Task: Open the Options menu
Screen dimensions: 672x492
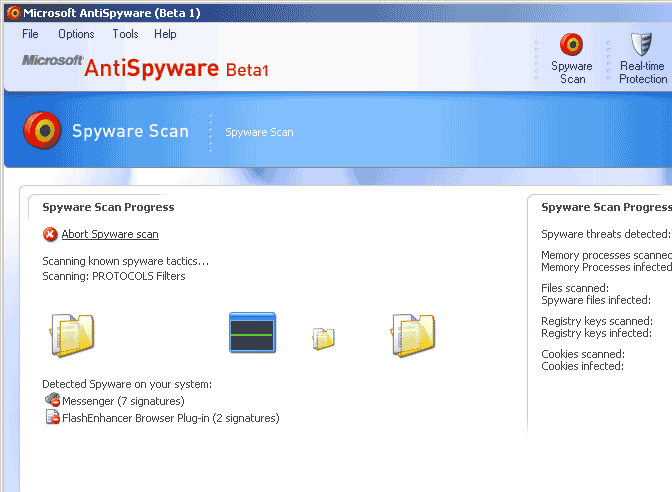Action: (76, 34)
